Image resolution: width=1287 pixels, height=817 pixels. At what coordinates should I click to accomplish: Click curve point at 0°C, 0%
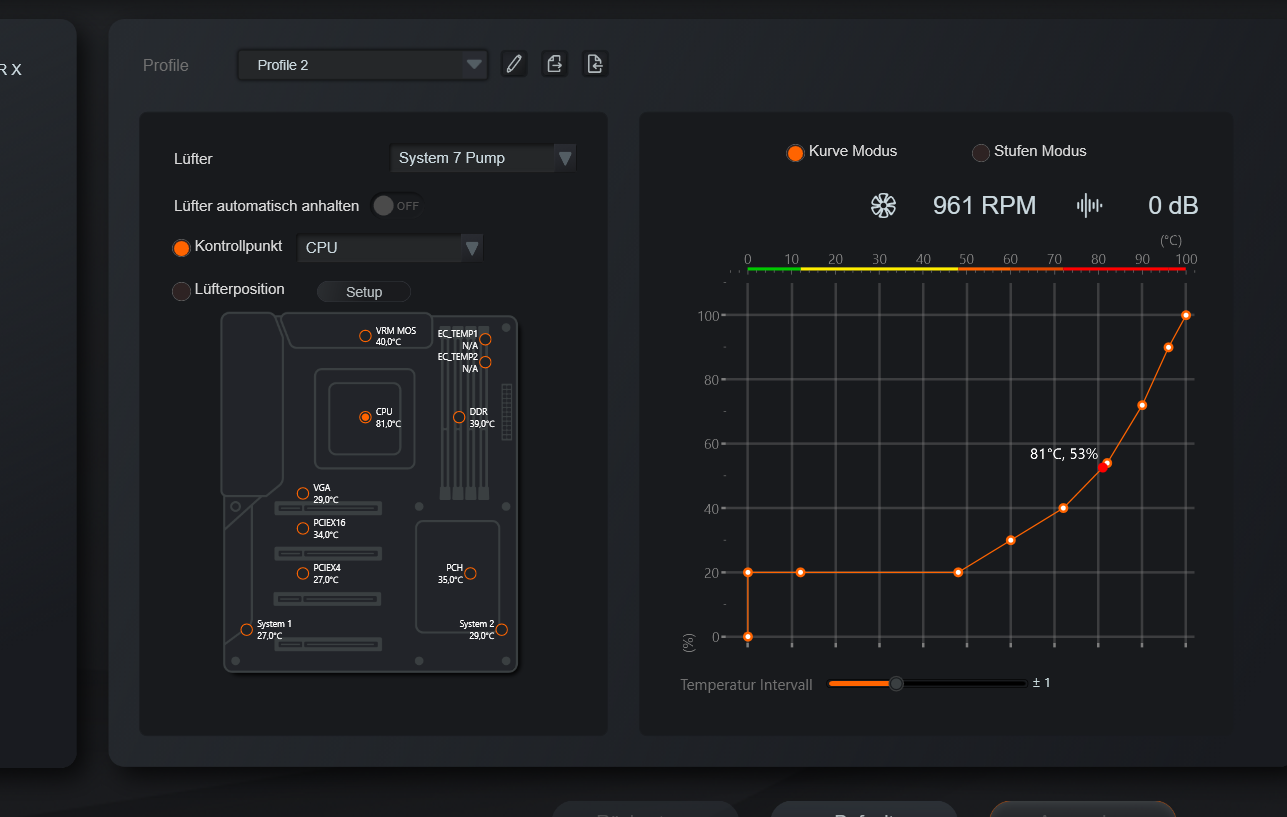[748, 637]
